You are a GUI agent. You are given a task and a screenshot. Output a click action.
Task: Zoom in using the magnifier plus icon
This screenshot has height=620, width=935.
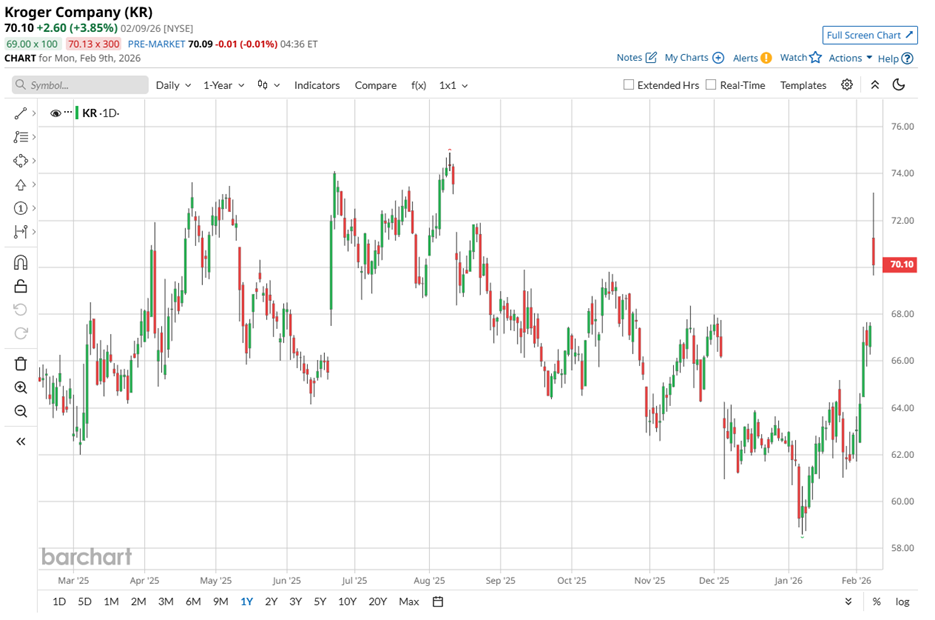(x=20, y=388)
